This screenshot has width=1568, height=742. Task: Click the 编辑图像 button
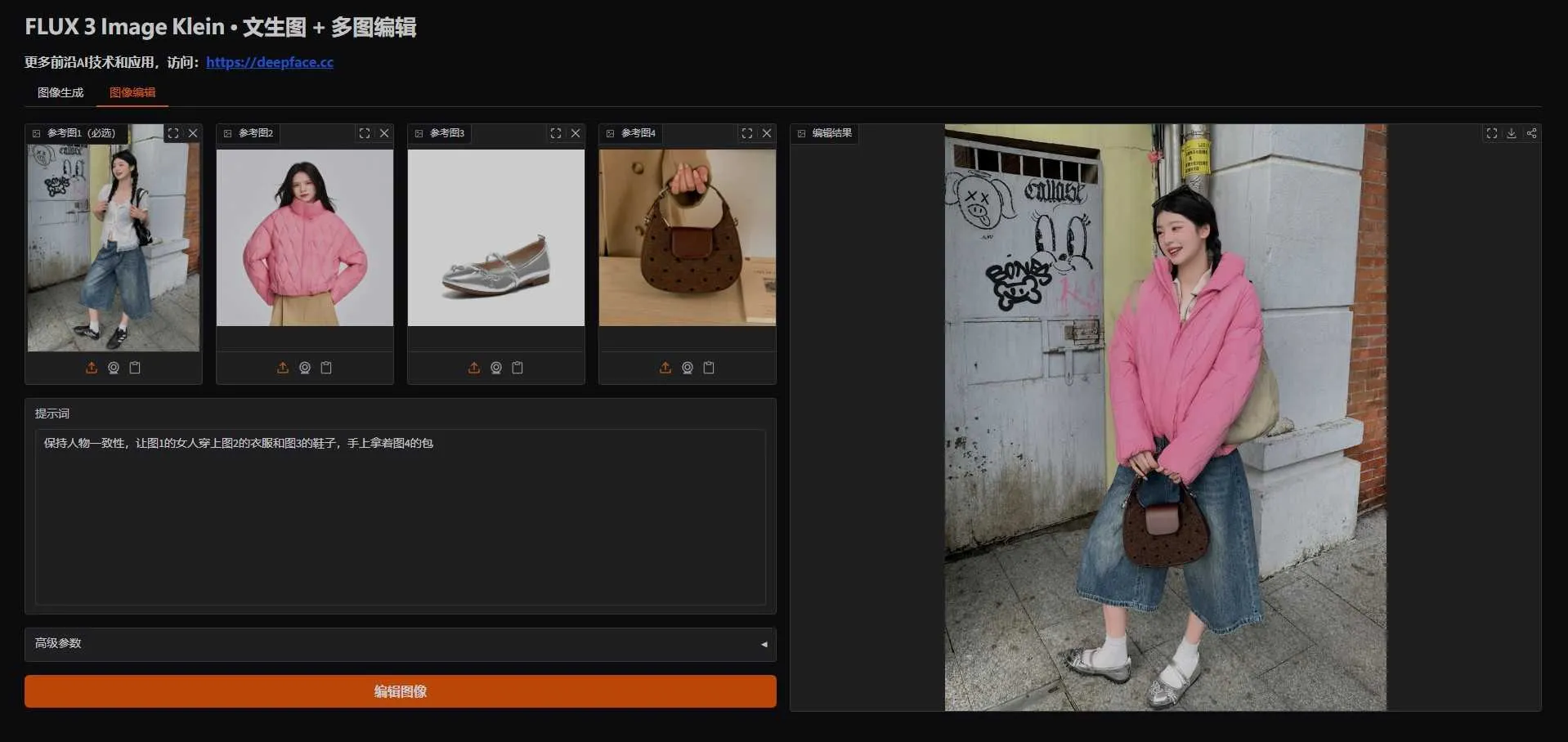tap(401, 691)
